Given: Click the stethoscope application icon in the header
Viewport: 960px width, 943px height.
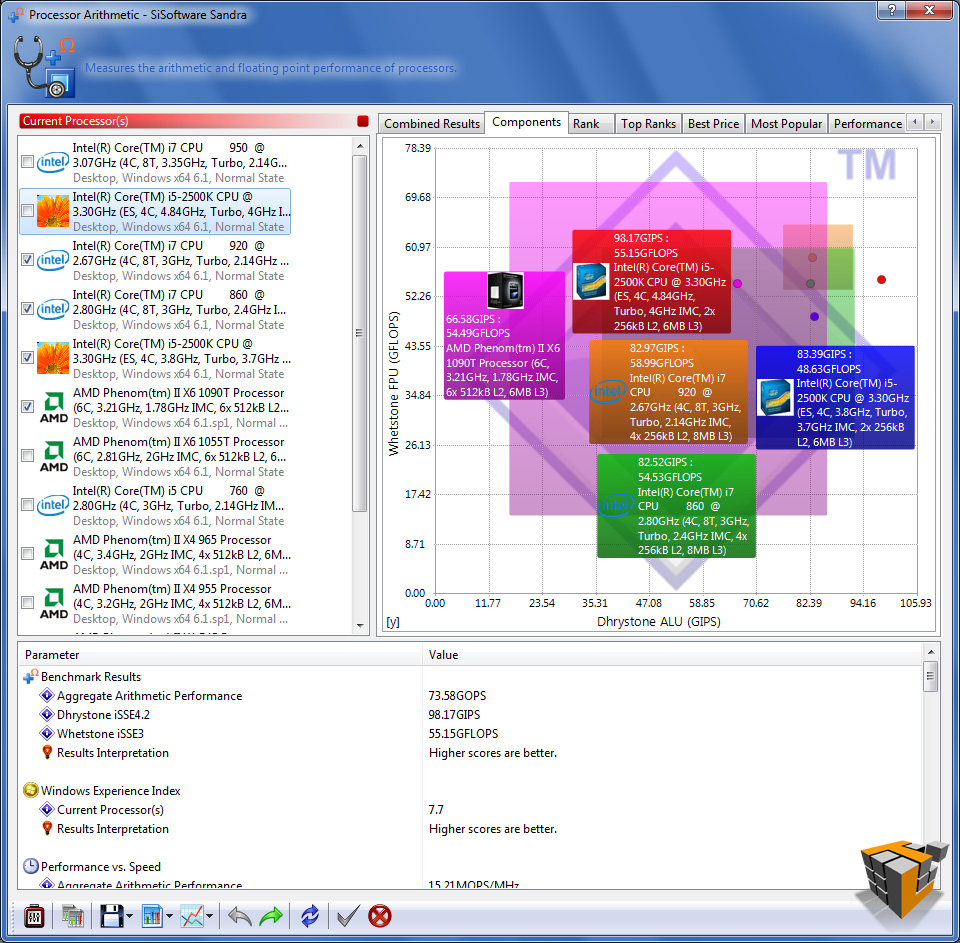Looking at the screenshot, I should pyautogui.click(x=44, y=67).
